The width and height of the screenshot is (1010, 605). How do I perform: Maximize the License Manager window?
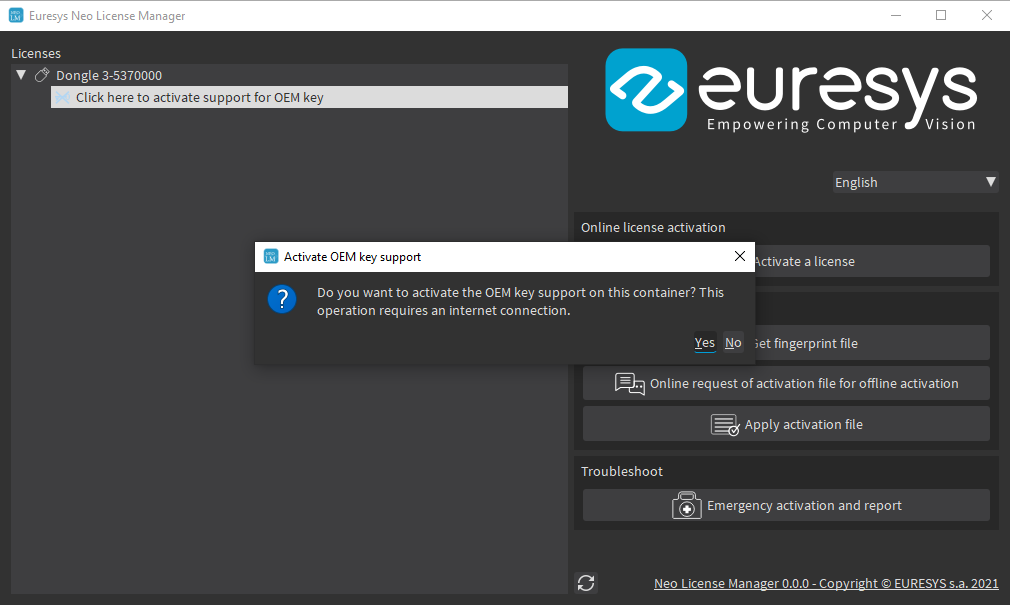point(941,16)
